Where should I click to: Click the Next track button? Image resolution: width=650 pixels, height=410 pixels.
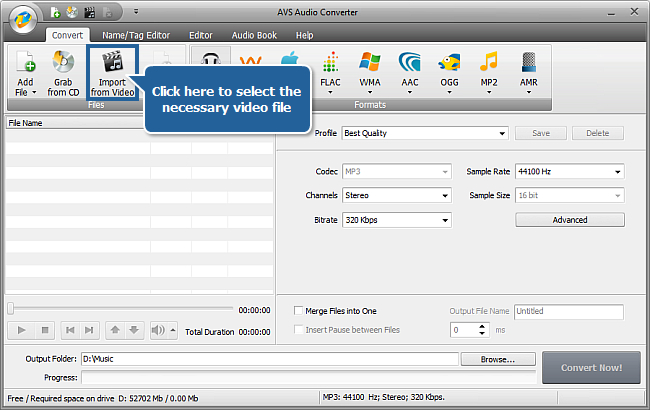coord(89,330)
